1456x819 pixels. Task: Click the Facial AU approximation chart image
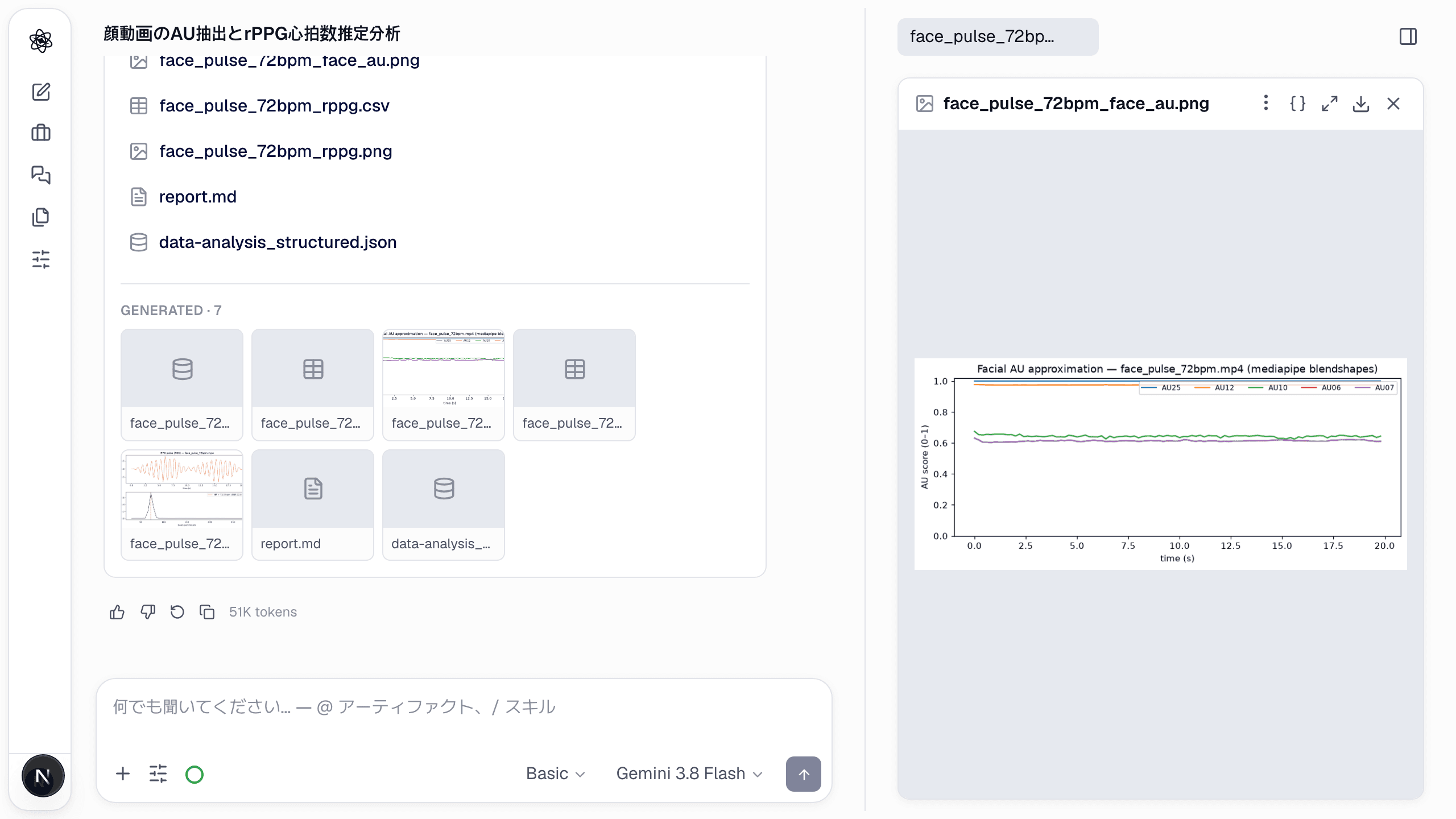1160,464
